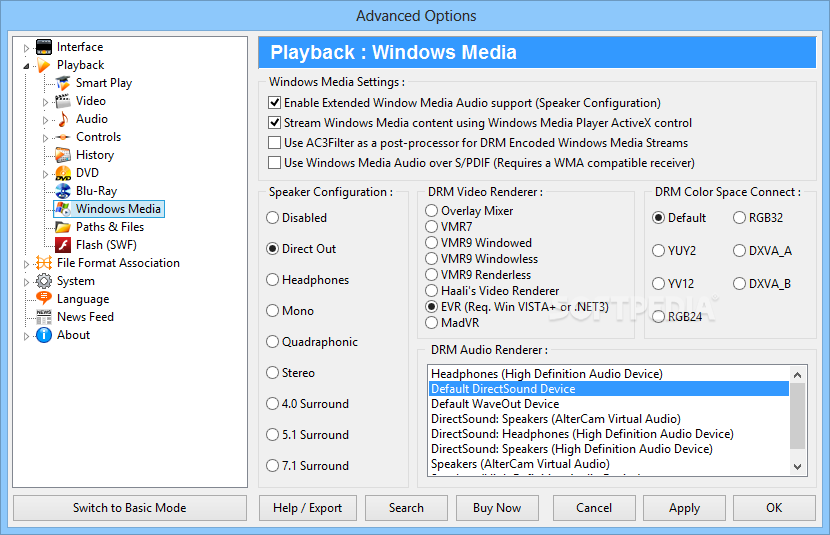
Task: Click the red Flash (SWF) icon
Action: click(63, 245)
